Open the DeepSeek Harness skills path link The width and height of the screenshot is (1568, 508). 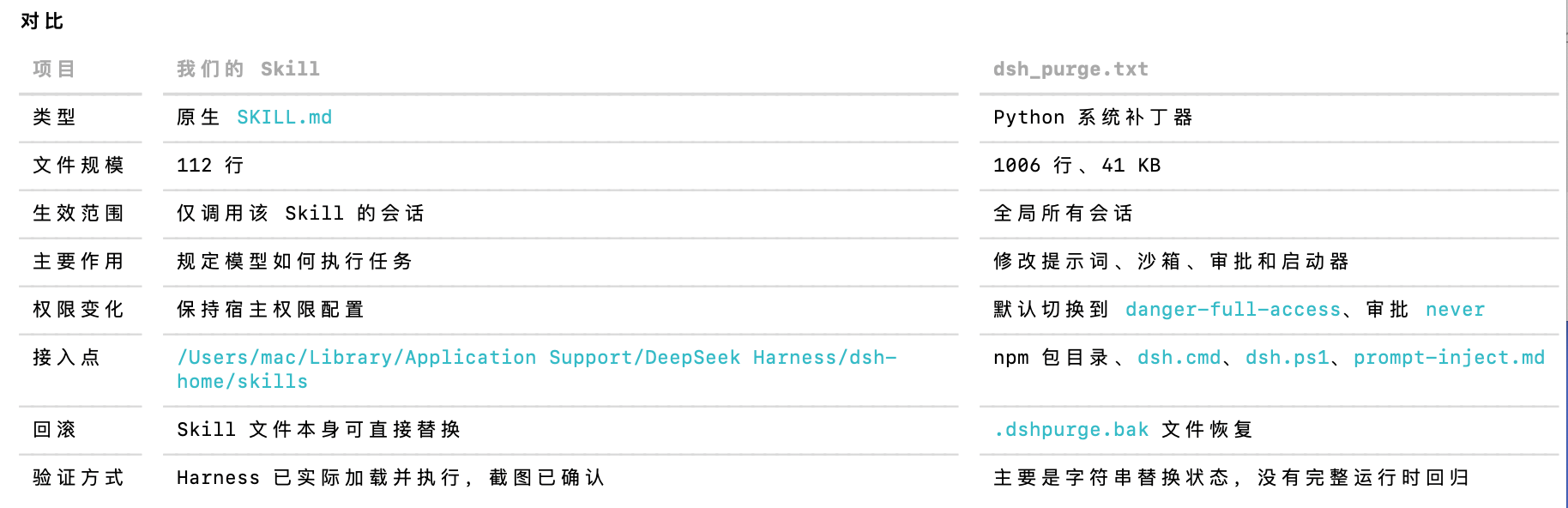tap(537, 369)
